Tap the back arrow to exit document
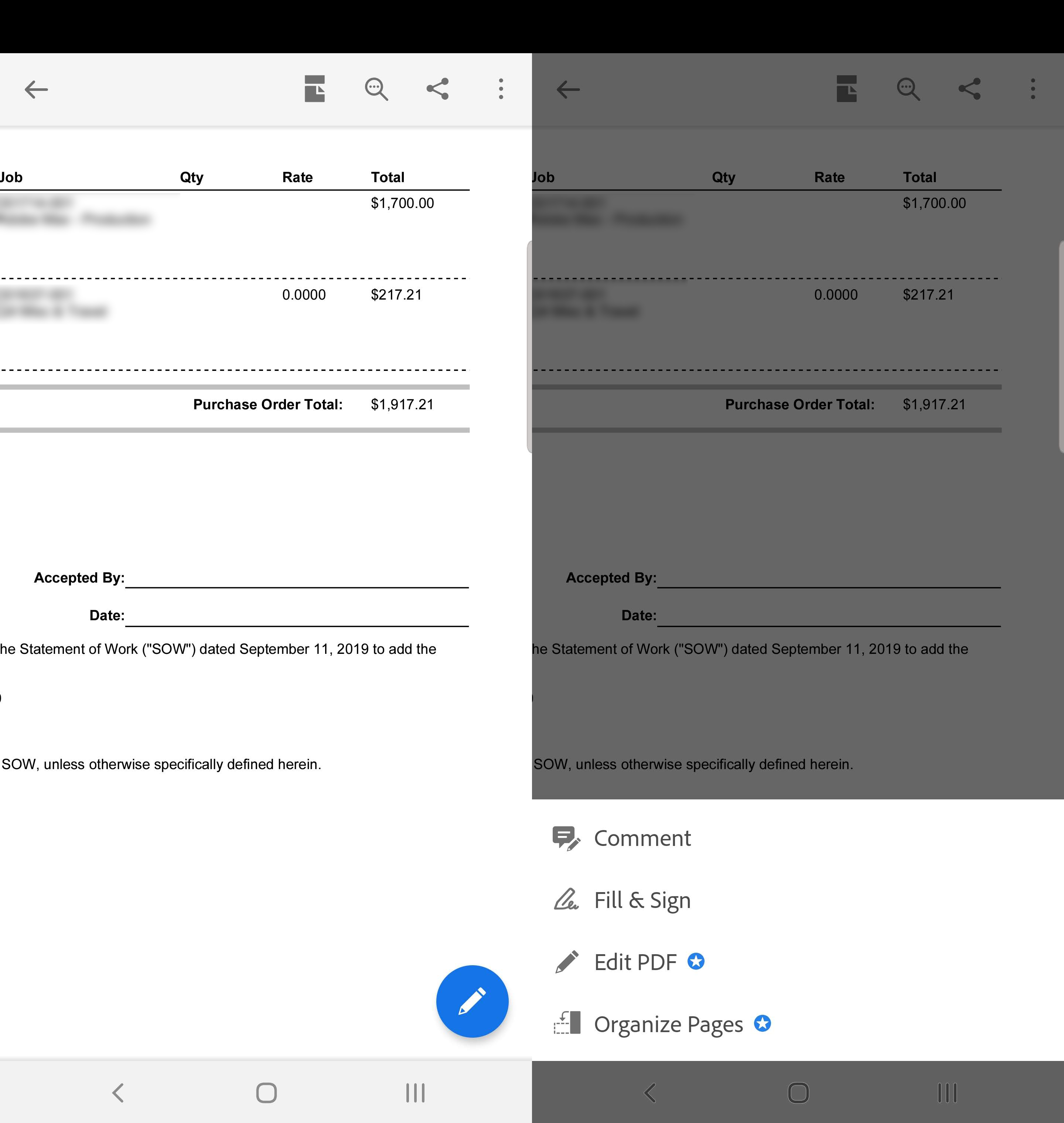 click(35, 89)
